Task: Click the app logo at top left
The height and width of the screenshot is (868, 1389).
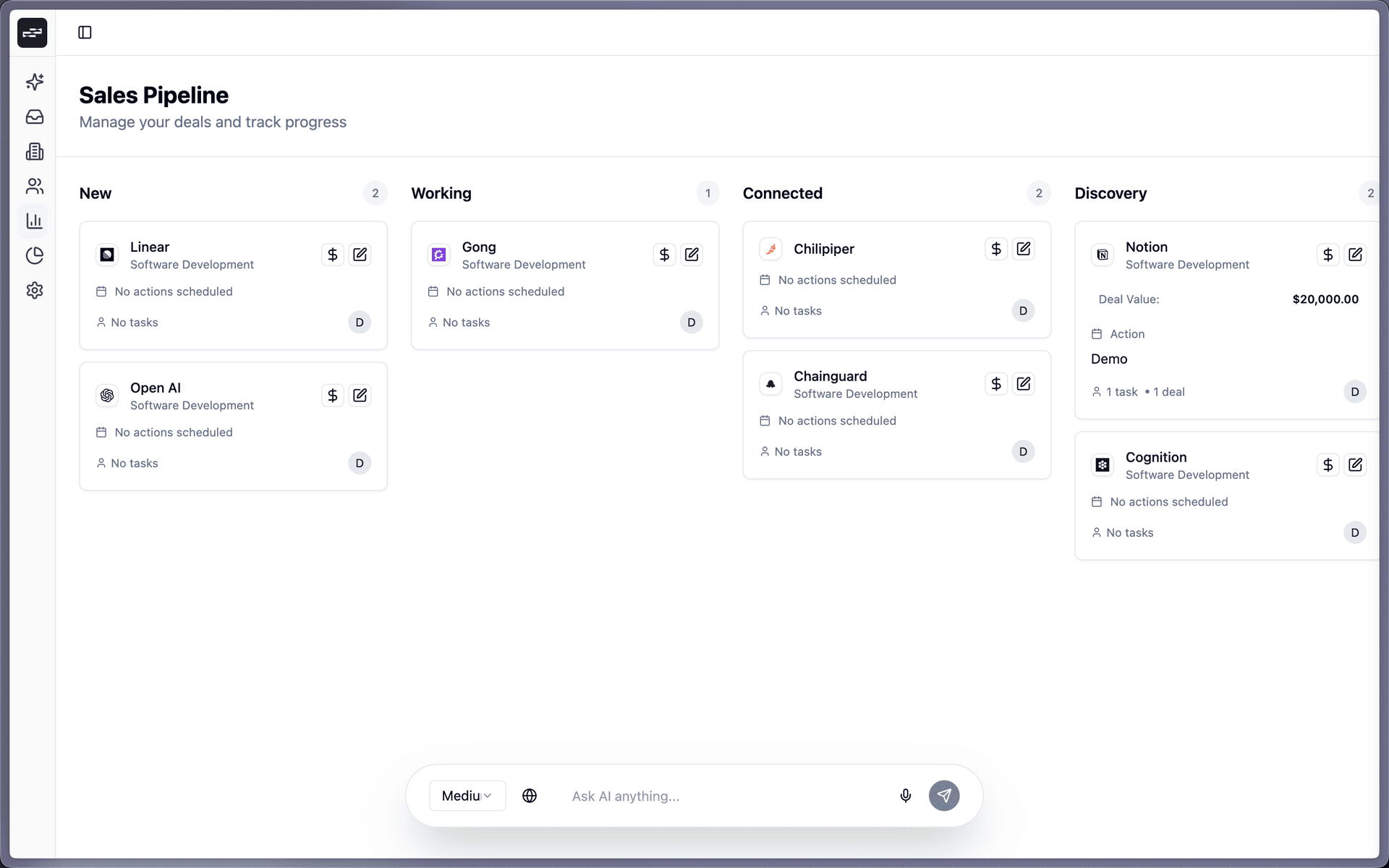Action: (33, 33)
